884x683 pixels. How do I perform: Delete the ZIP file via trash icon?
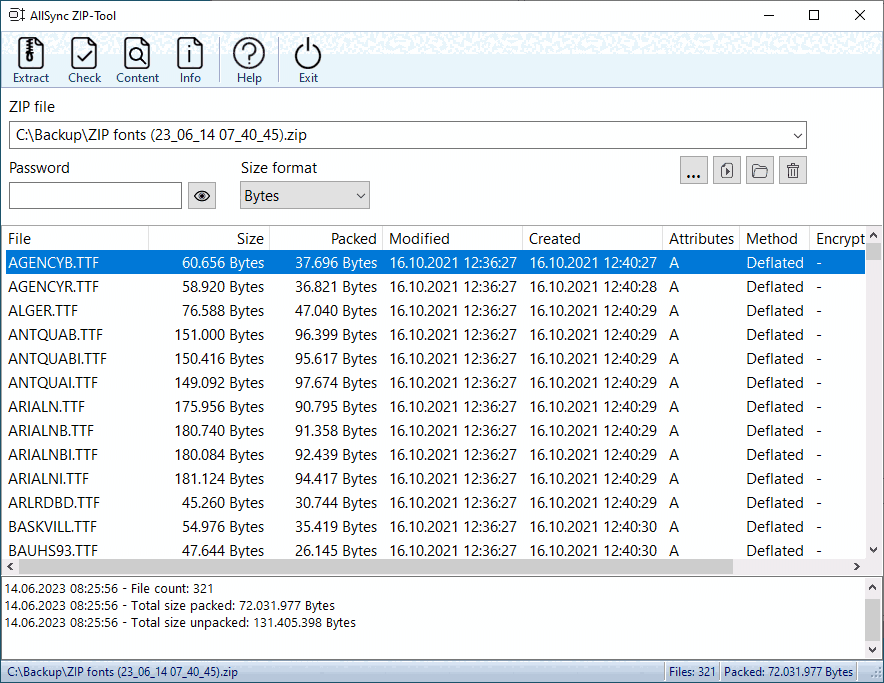(x=792, y=170)
